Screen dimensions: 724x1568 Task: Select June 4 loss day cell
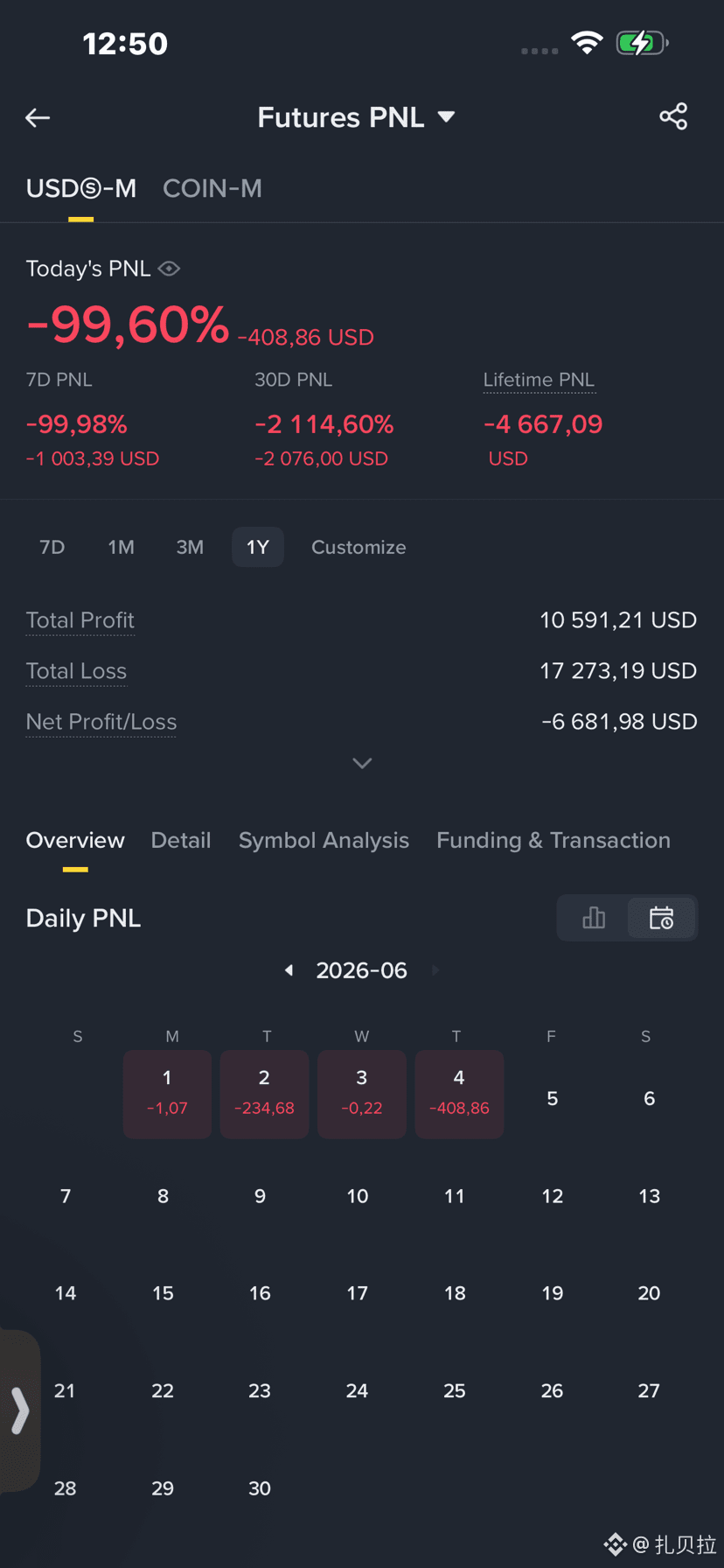pyautogui.click(x=459, y=1094)
